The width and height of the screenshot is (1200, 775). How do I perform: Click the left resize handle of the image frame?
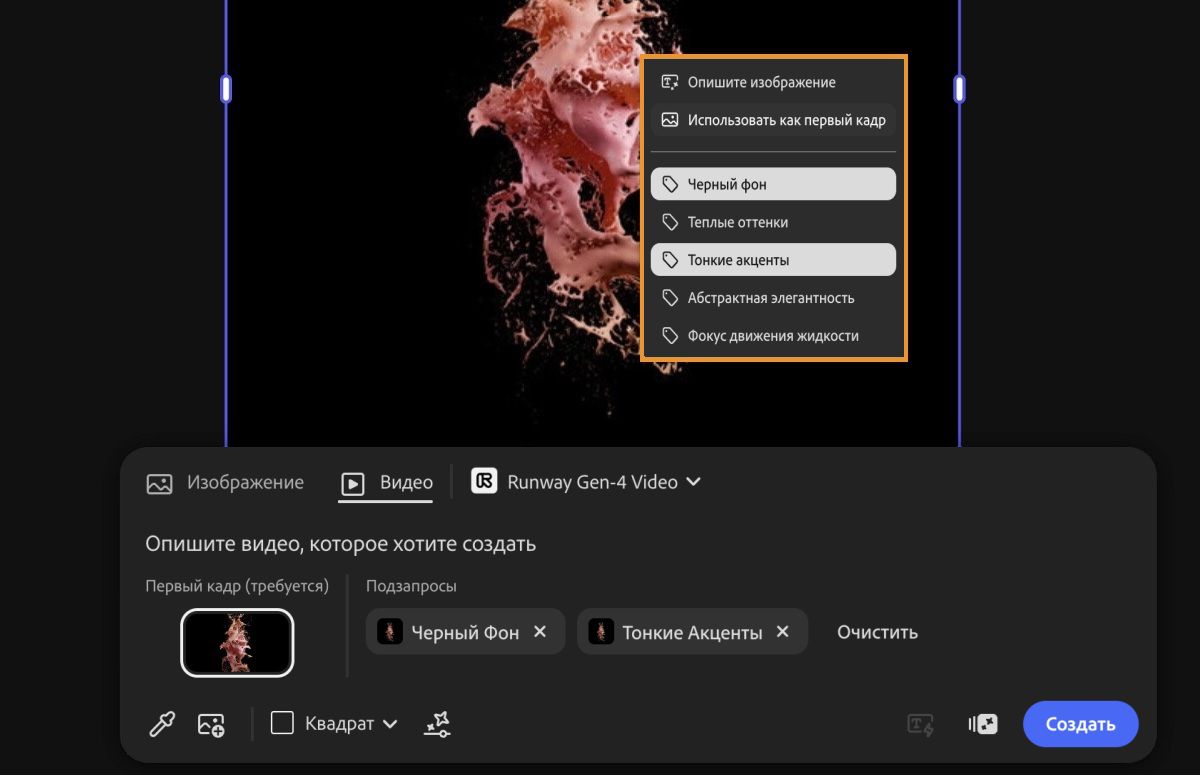pyautogui.click(x=226, y=89)
